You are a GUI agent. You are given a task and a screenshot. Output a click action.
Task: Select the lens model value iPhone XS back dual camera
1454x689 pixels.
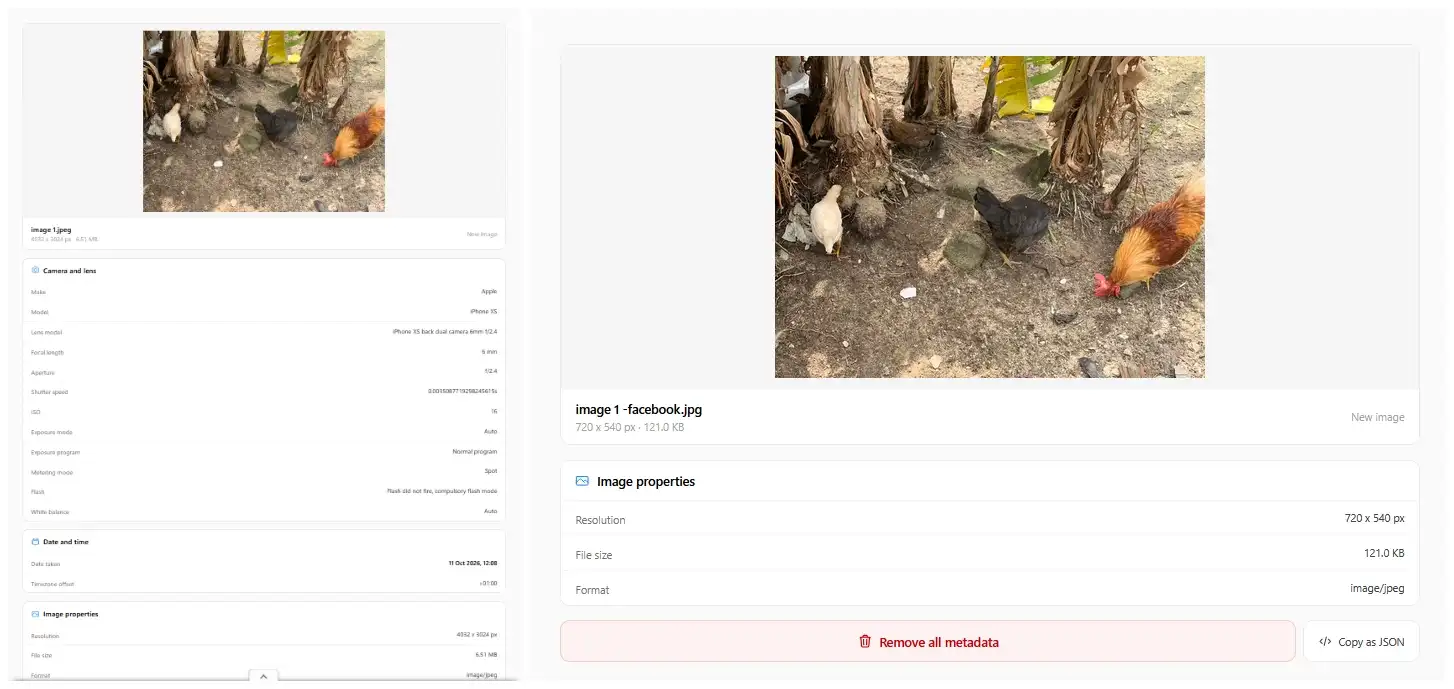pyautogui.click(x=445, y=331)
